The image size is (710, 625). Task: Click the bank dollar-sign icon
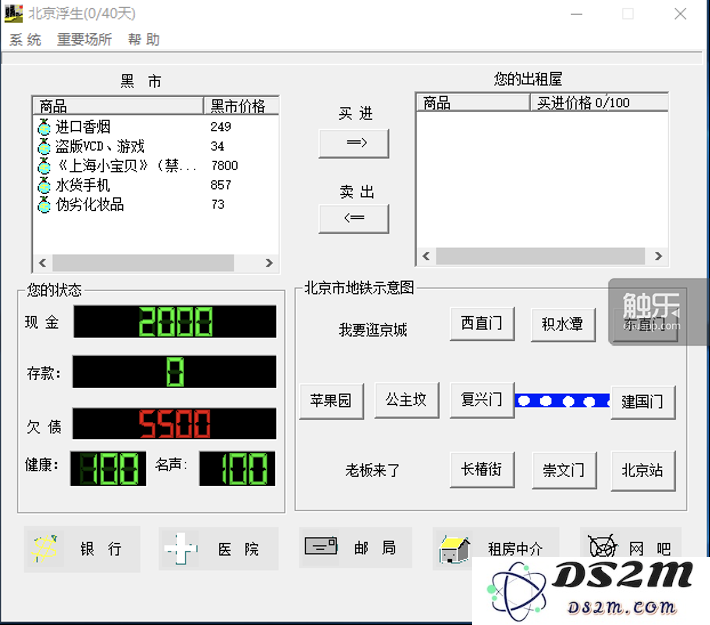[x=44, y=548]
